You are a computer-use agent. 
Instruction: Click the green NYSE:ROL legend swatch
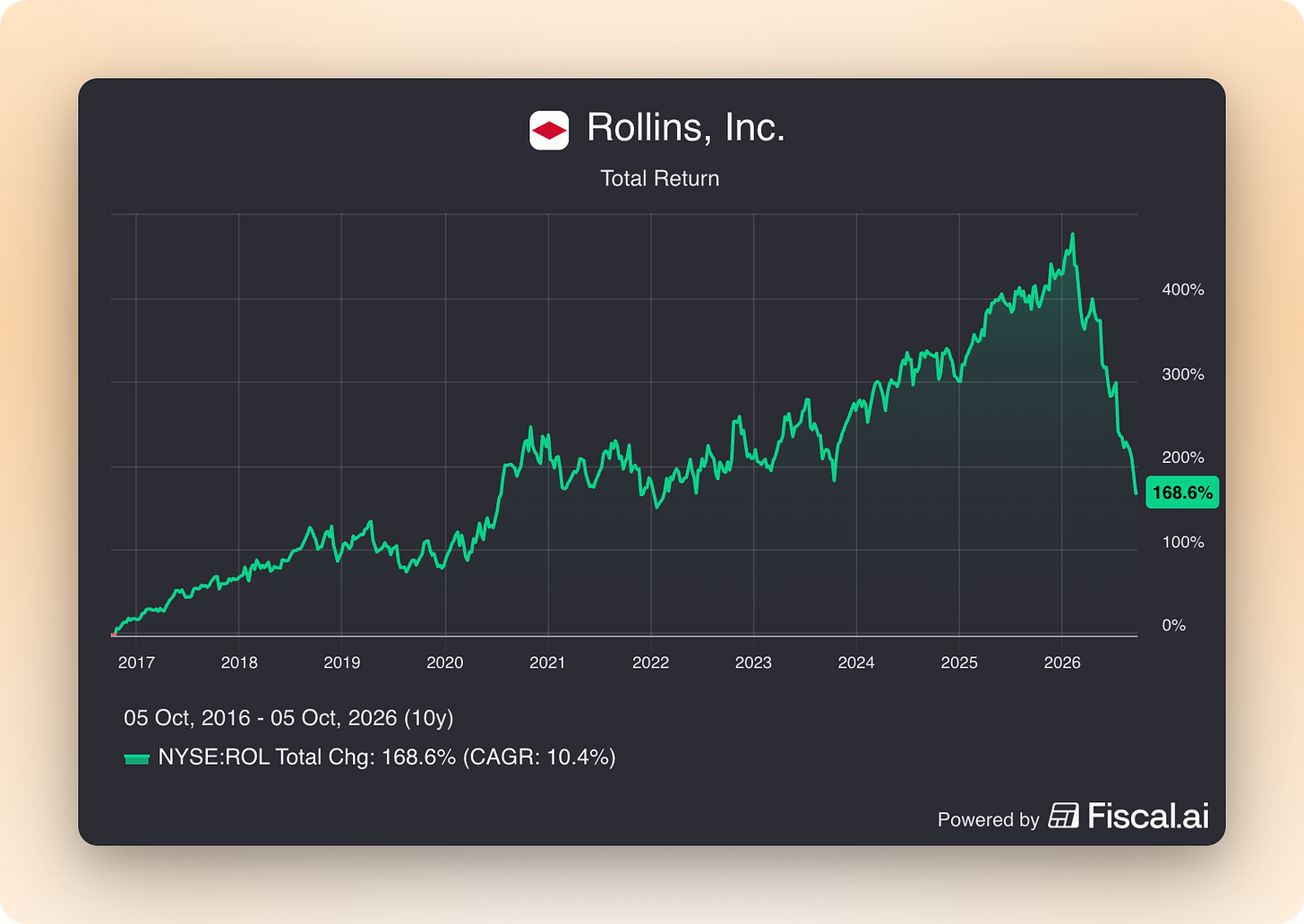click(136, 759)
